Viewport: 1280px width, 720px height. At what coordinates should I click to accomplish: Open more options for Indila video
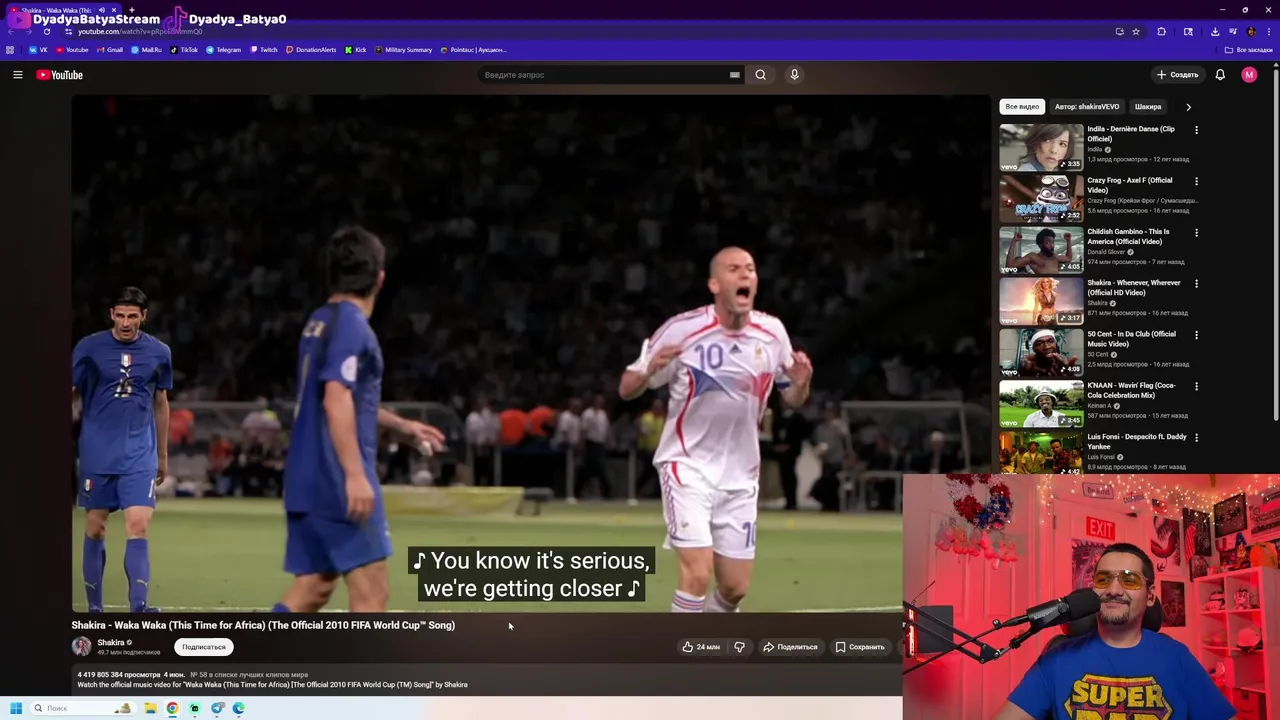pyautogui.click(x=1196, y=130)
